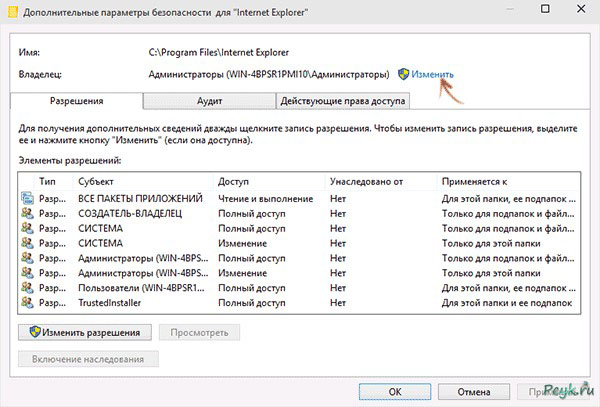This screenshot has width=600, height=407.
Task: Open the Разрешения tab
Action: [x=77, y=101]
